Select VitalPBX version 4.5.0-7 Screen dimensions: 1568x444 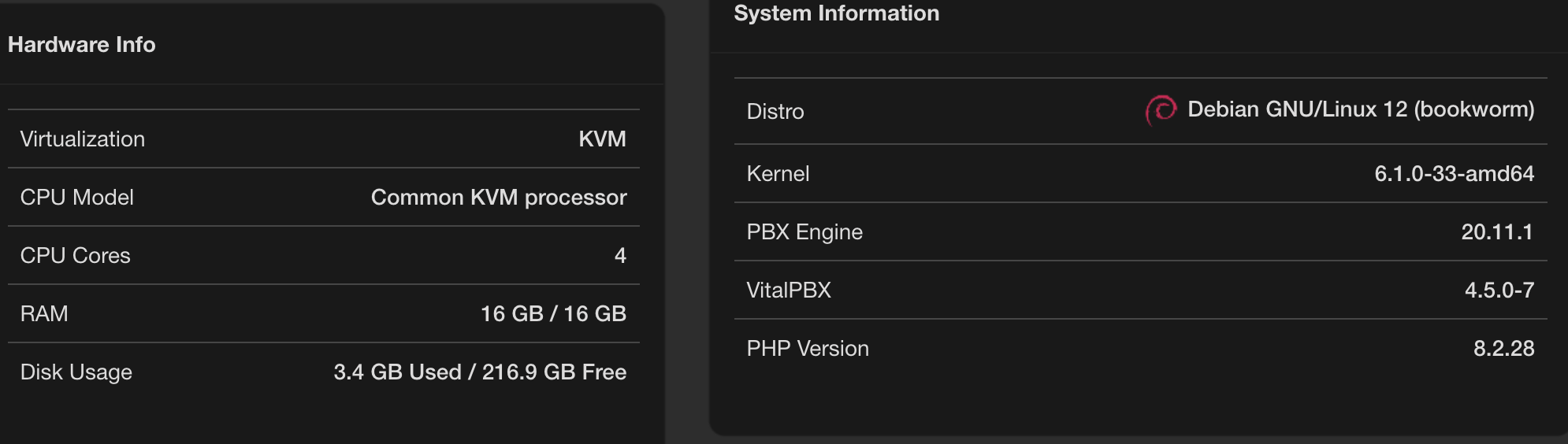(1499, 290)
